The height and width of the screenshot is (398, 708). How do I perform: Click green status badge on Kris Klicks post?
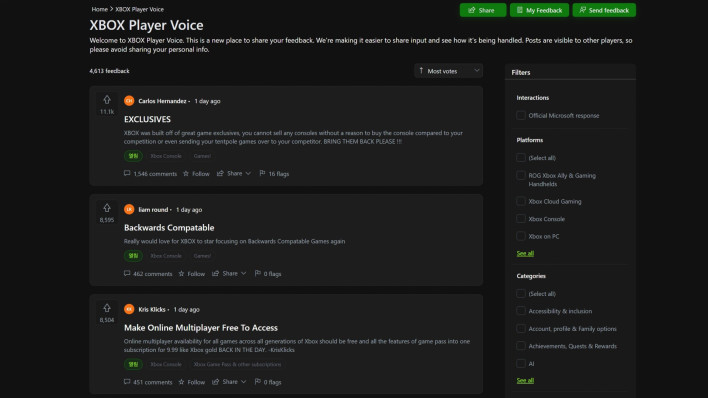pyautogui.click(x=133, y=364)
